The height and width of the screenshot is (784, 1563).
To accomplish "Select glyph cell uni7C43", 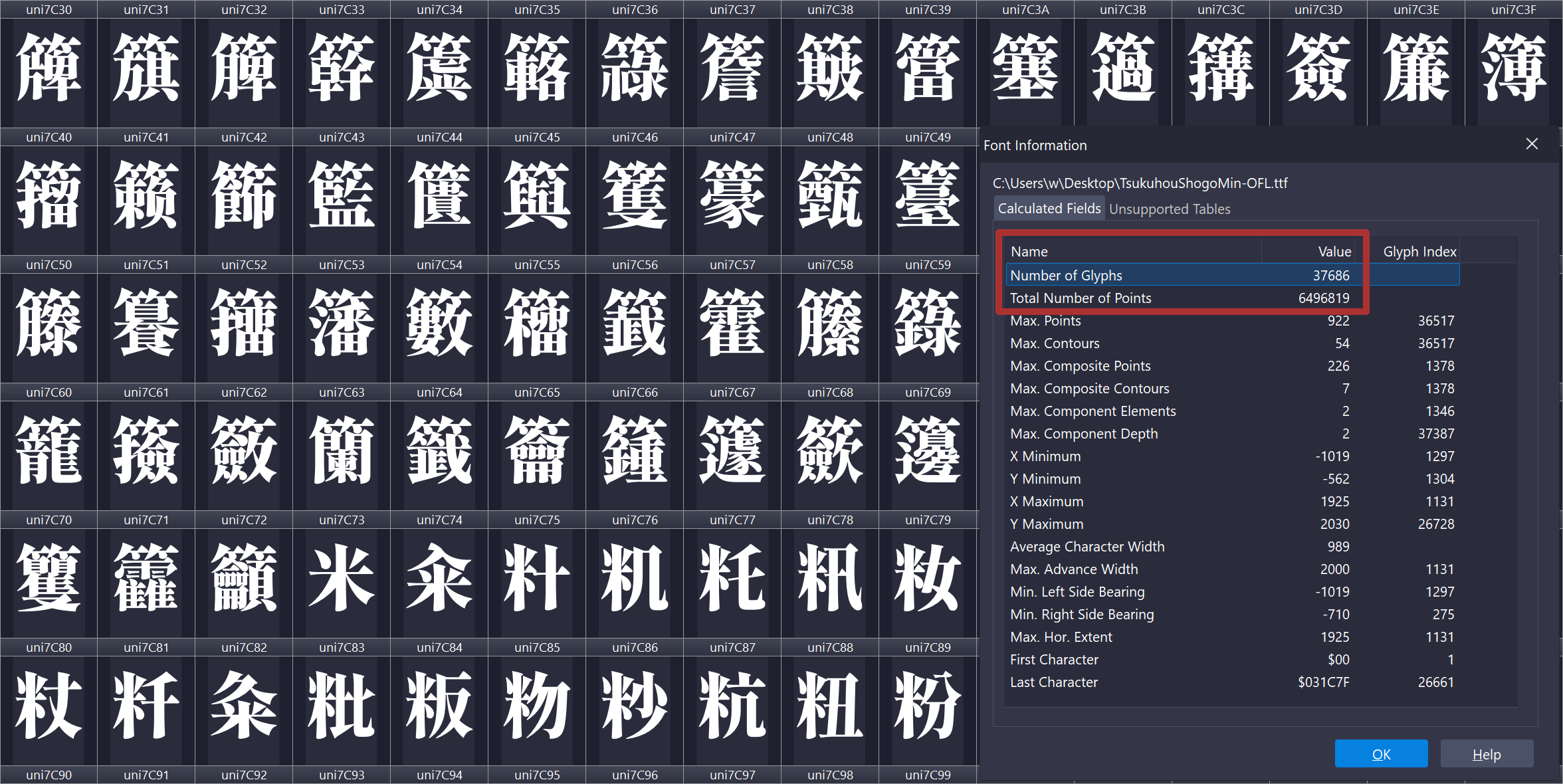I will click(x=342, y=191).
